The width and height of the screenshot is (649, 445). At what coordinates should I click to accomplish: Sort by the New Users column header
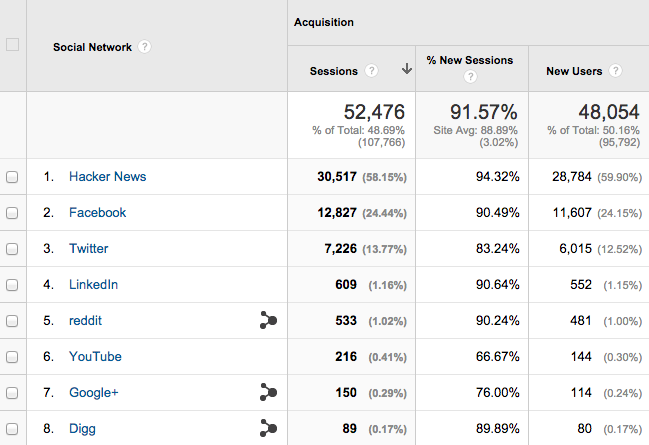(x=574, y=71)
